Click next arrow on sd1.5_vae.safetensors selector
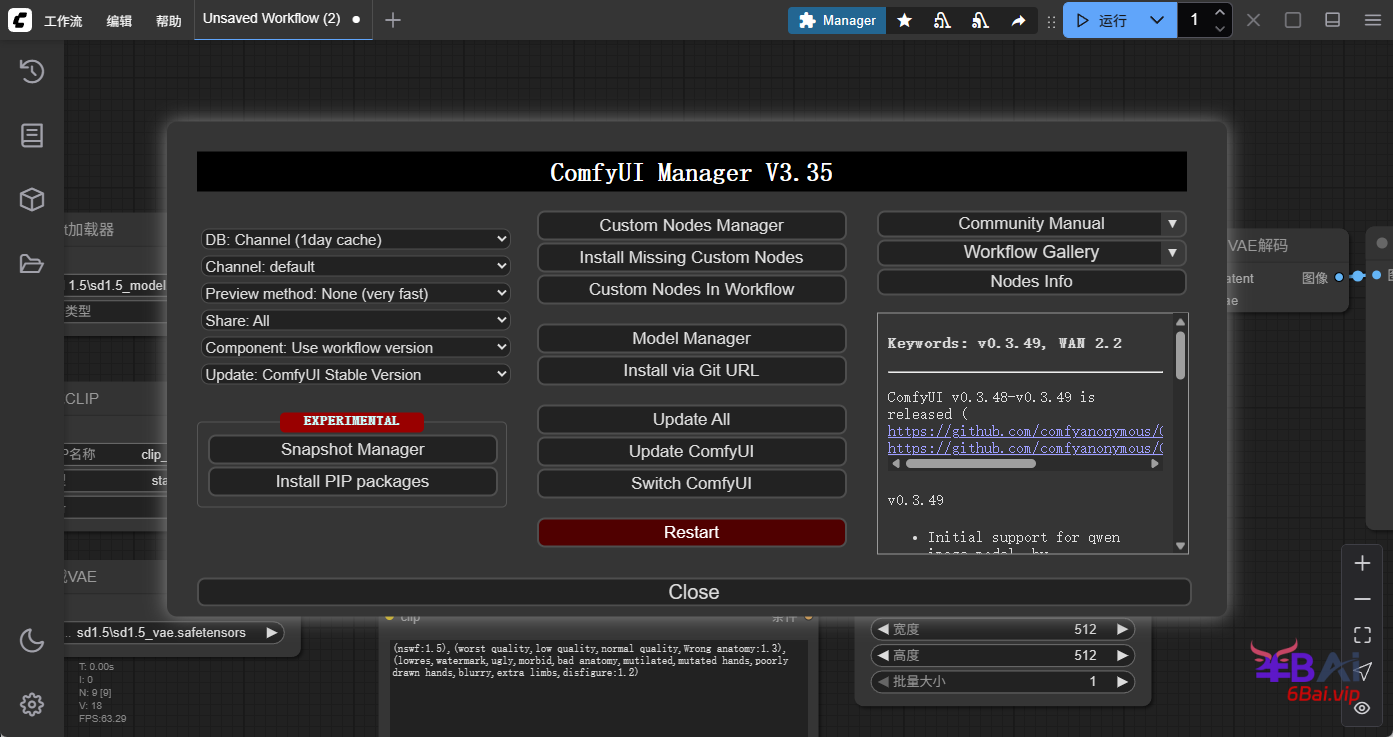 271,633
